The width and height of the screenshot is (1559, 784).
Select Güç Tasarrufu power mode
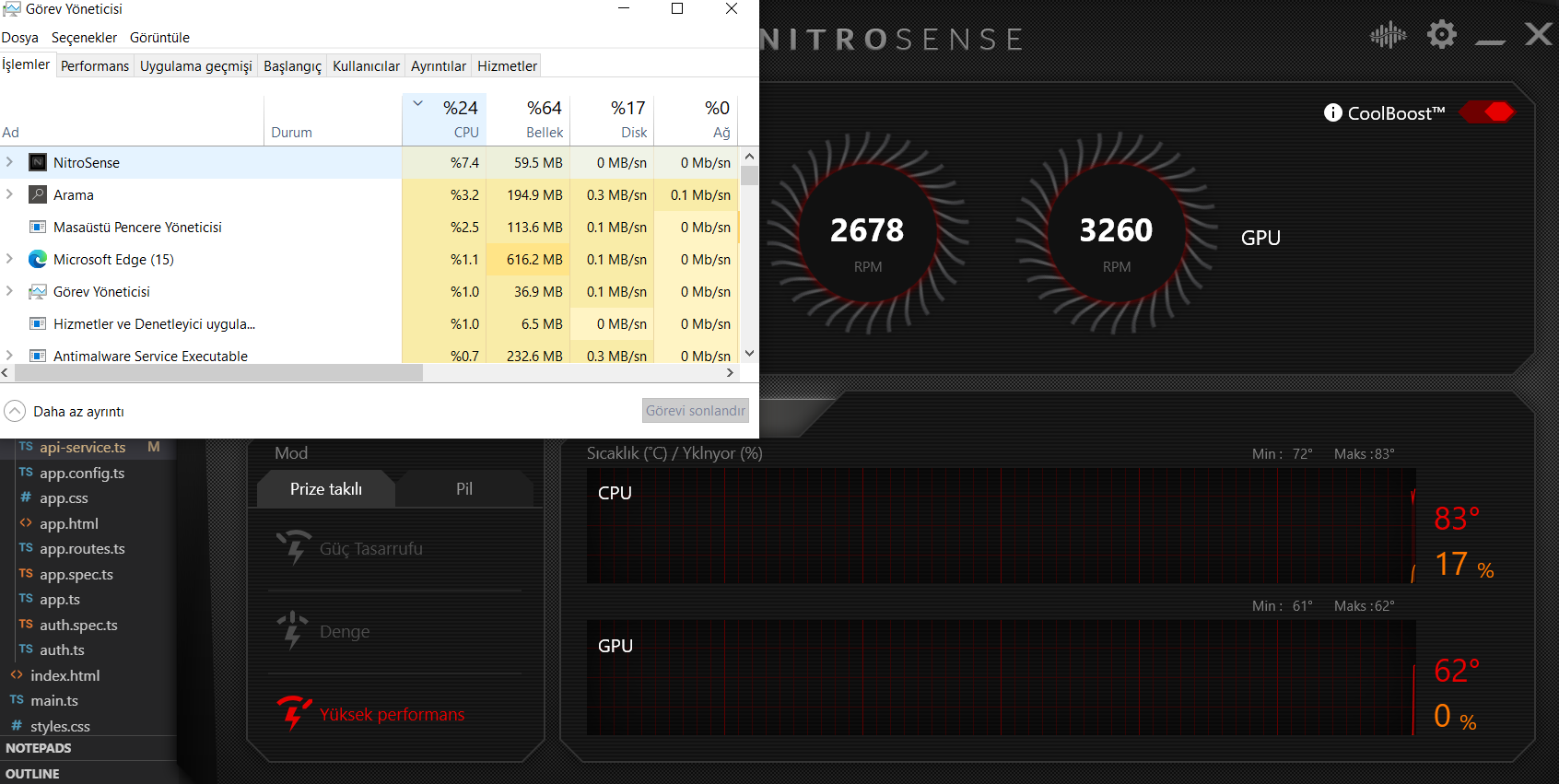350,548
